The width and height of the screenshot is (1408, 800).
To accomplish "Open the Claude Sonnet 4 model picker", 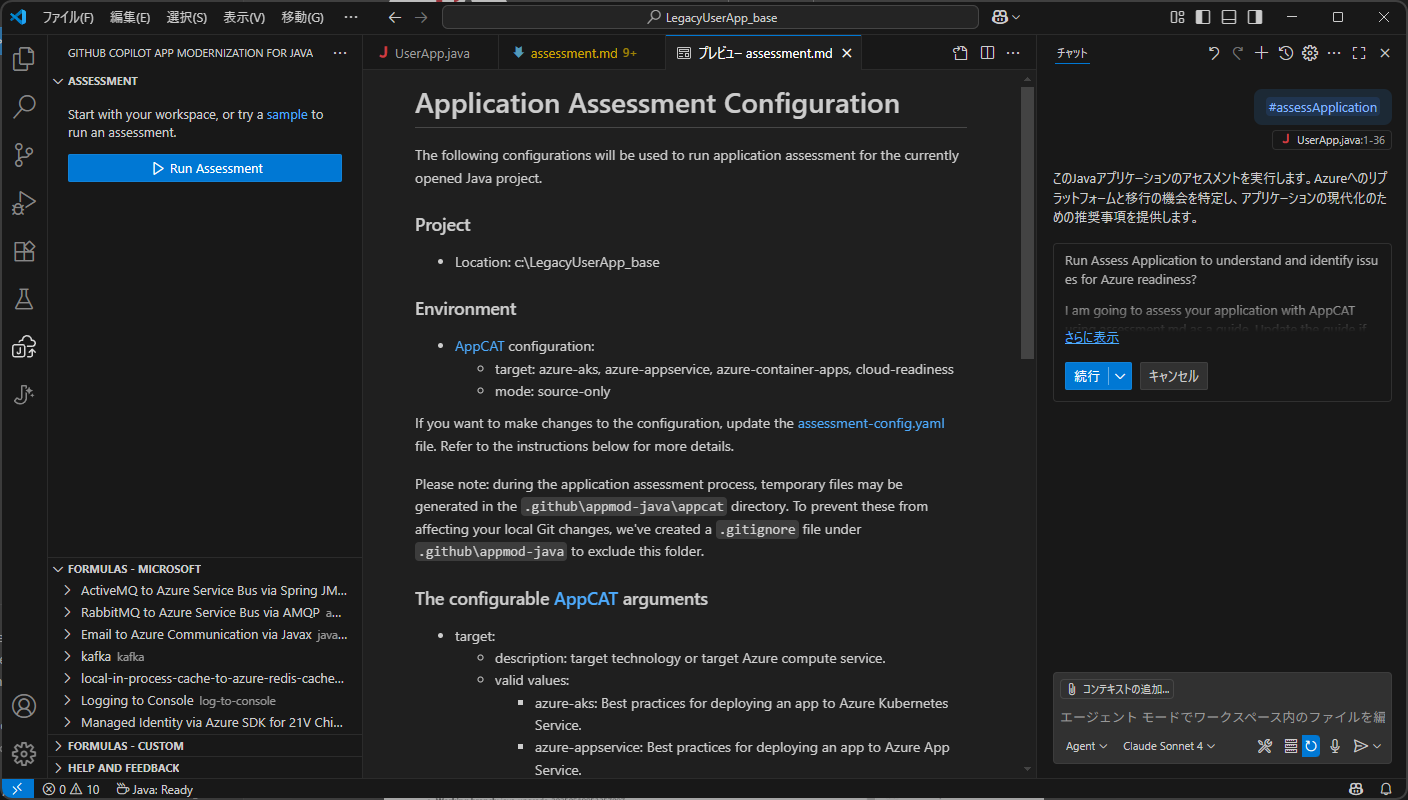I will click(1169, 746).
